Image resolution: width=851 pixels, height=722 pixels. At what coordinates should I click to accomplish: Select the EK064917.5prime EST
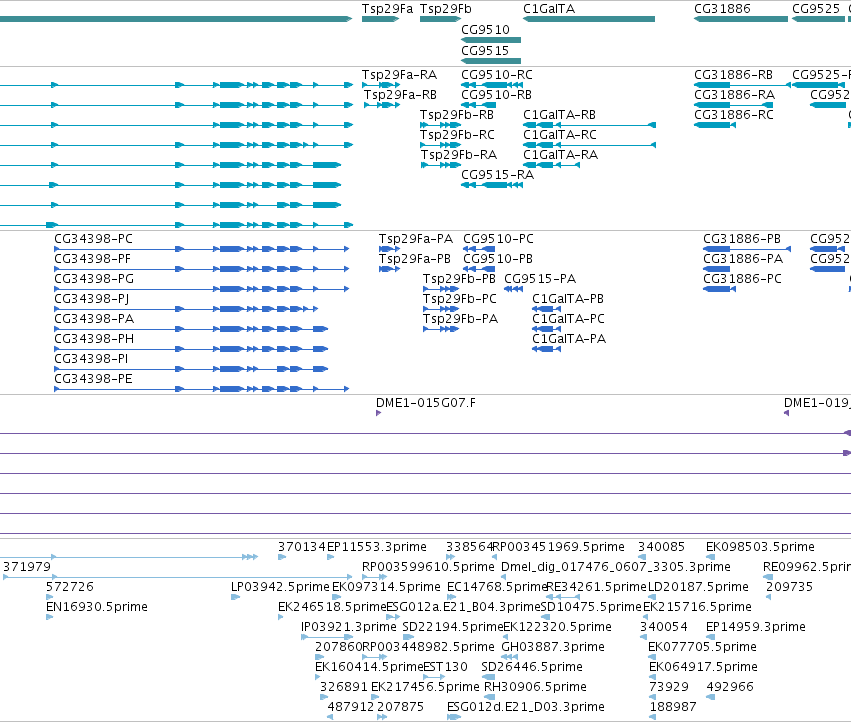tap(653, 677)
